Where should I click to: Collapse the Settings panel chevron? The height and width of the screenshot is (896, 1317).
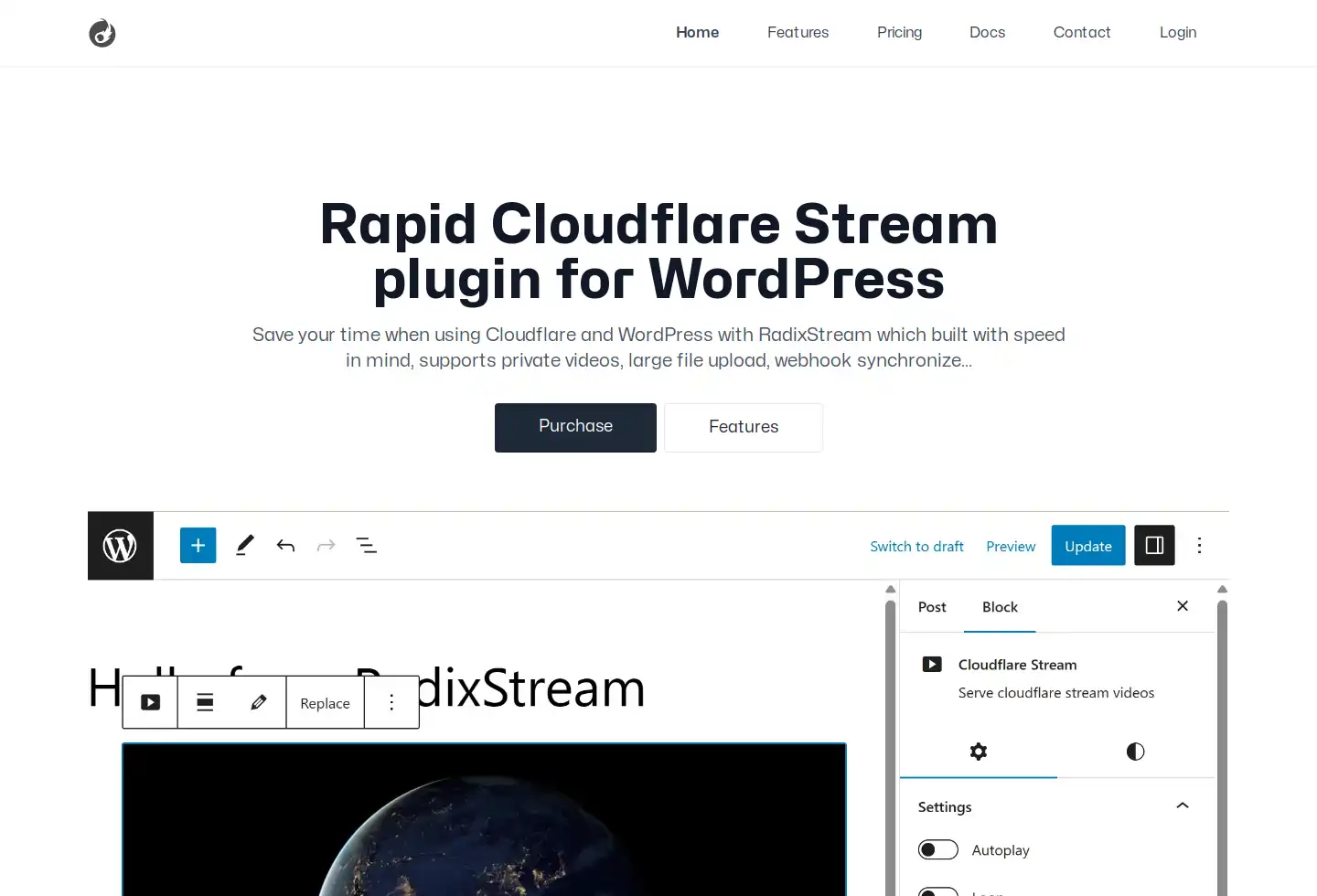tap(1182, 806)
